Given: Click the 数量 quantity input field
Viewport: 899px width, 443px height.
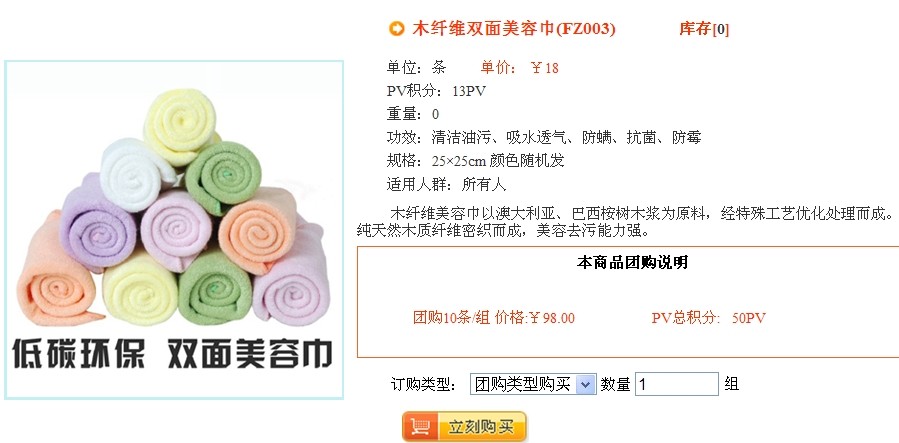Looking at the screenshot, I should (x=677, y=384).
